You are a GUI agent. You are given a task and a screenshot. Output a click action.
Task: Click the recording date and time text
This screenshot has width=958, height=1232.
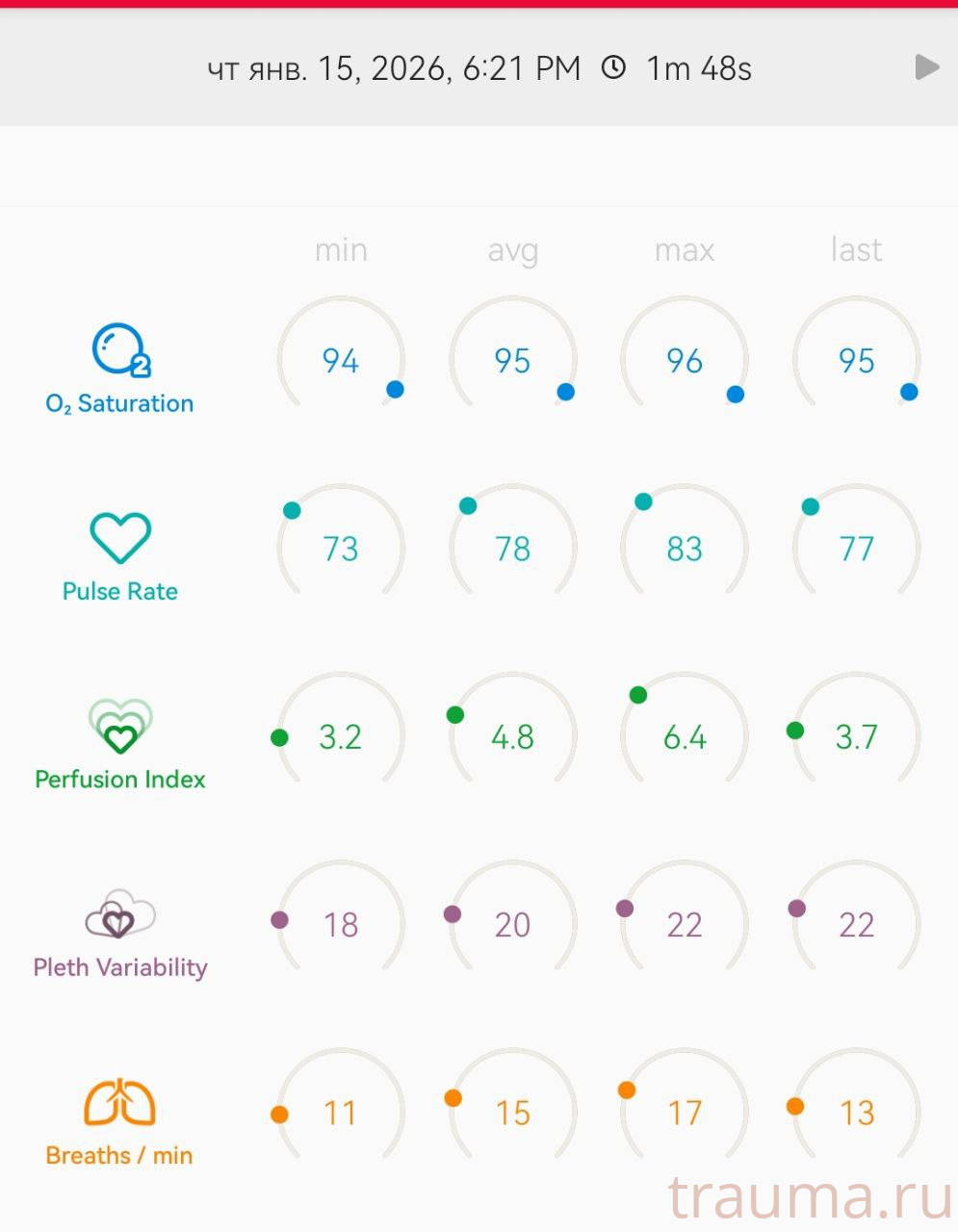click(x=394, y=68)
